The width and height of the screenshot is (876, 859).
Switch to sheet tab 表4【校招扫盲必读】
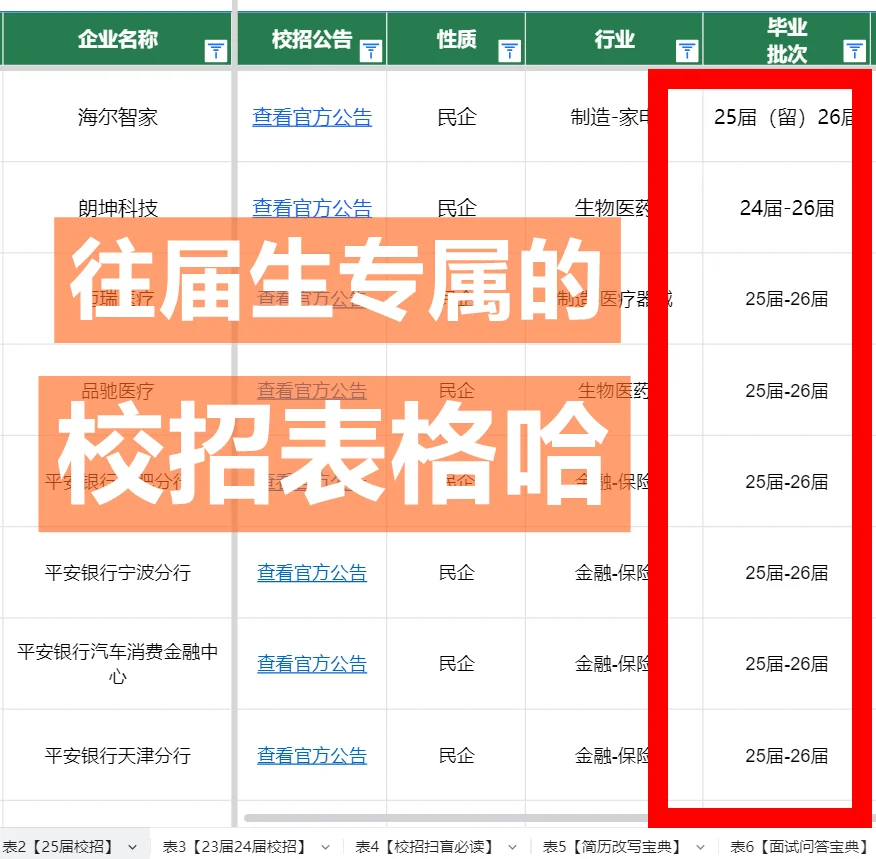point(425,847)
